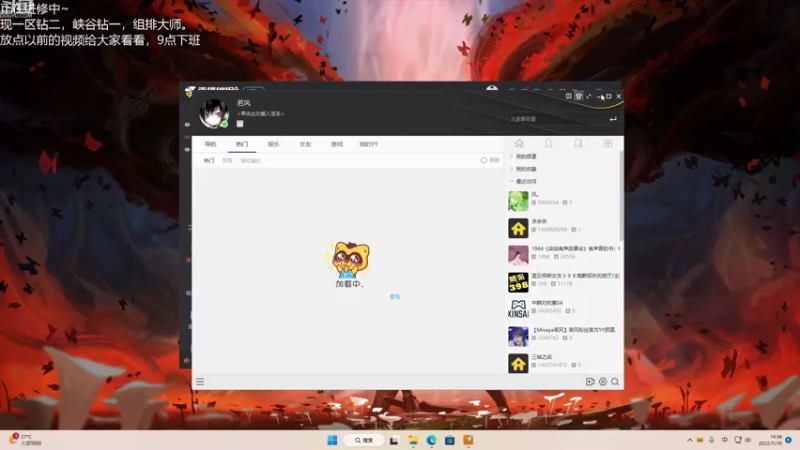Image resolution: width=800 pixels, height=450 pixels.
Task: Open the Windows Start menu
Action: pyautogui.click(x=332, y=440)
